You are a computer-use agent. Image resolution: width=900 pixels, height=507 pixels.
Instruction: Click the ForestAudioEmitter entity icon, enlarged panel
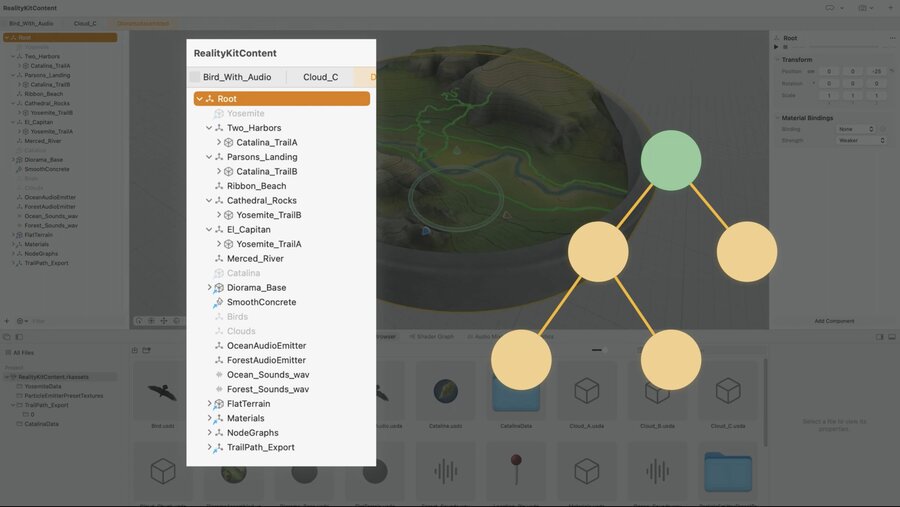pos(219,360)
